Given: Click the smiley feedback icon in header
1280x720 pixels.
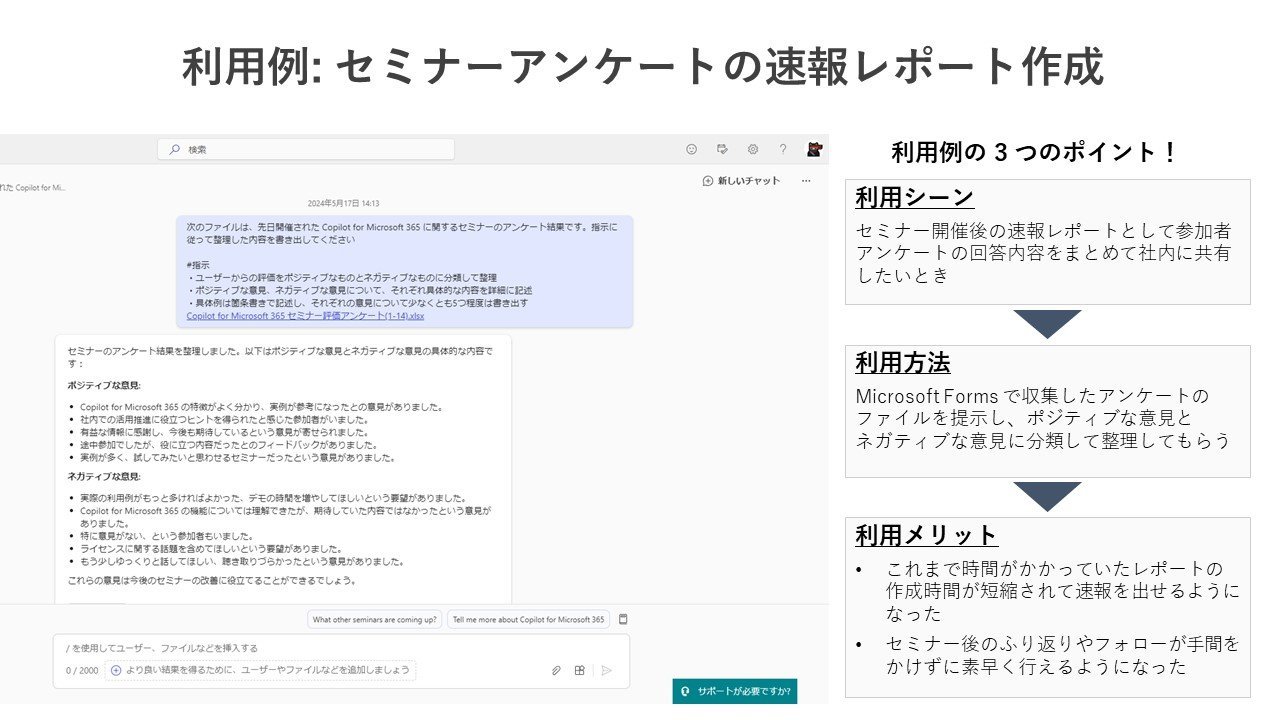Looking at the screenshot, I should tap(691, 149).
